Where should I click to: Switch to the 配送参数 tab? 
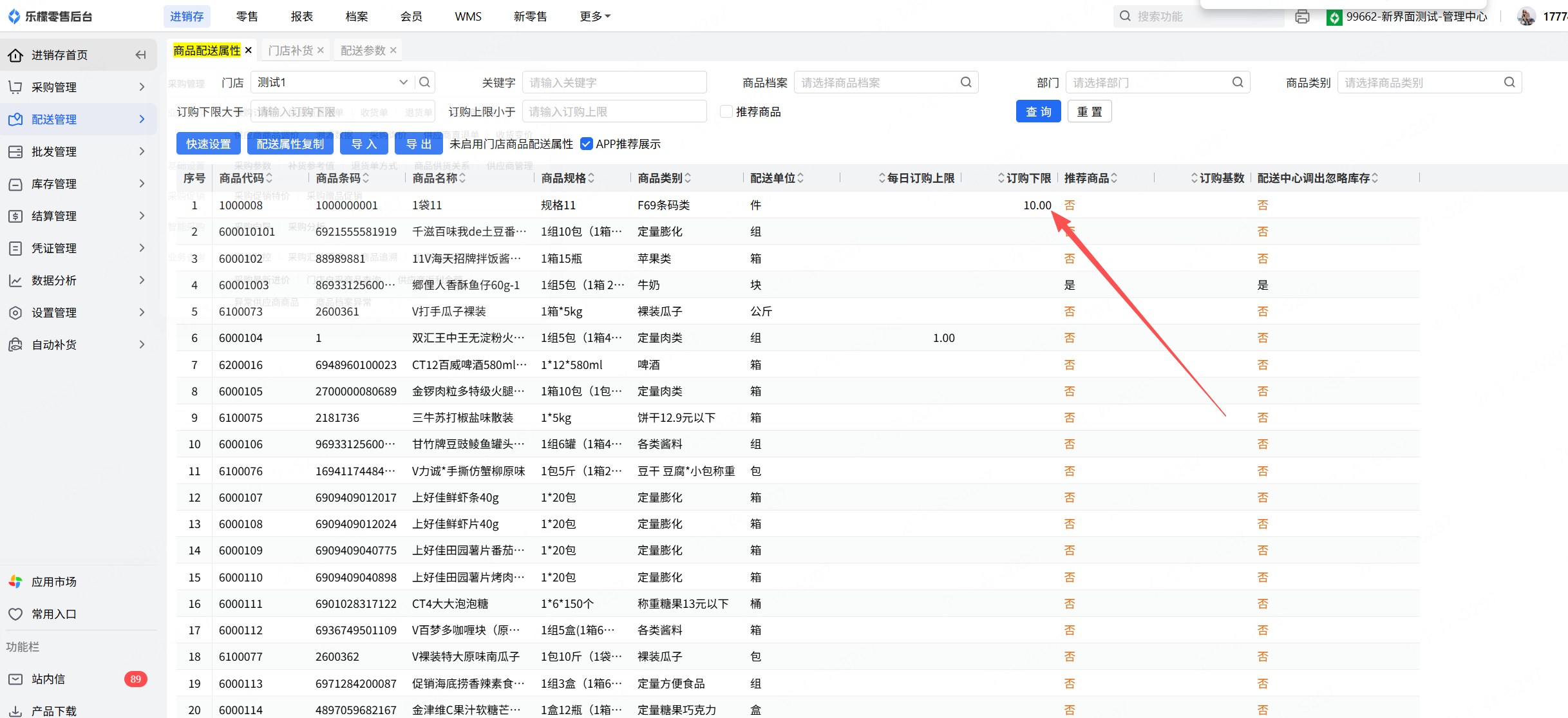click(x=363, y=50)
